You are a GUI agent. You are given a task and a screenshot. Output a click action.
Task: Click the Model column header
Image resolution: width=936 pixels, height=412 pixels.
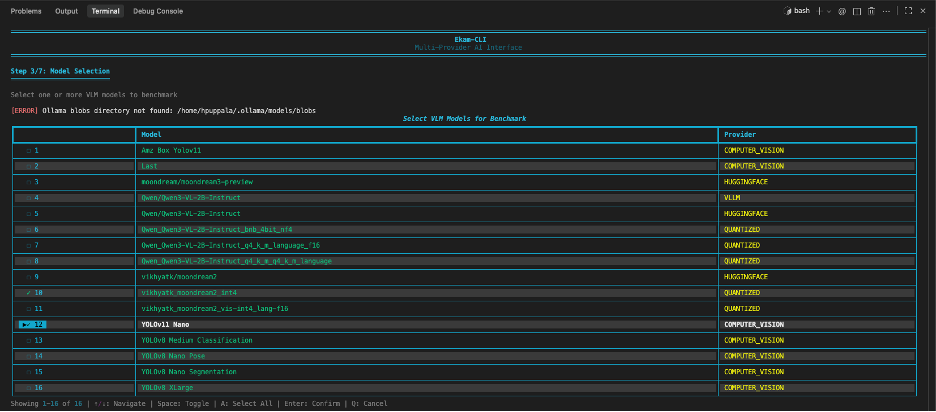click(151, 134)
